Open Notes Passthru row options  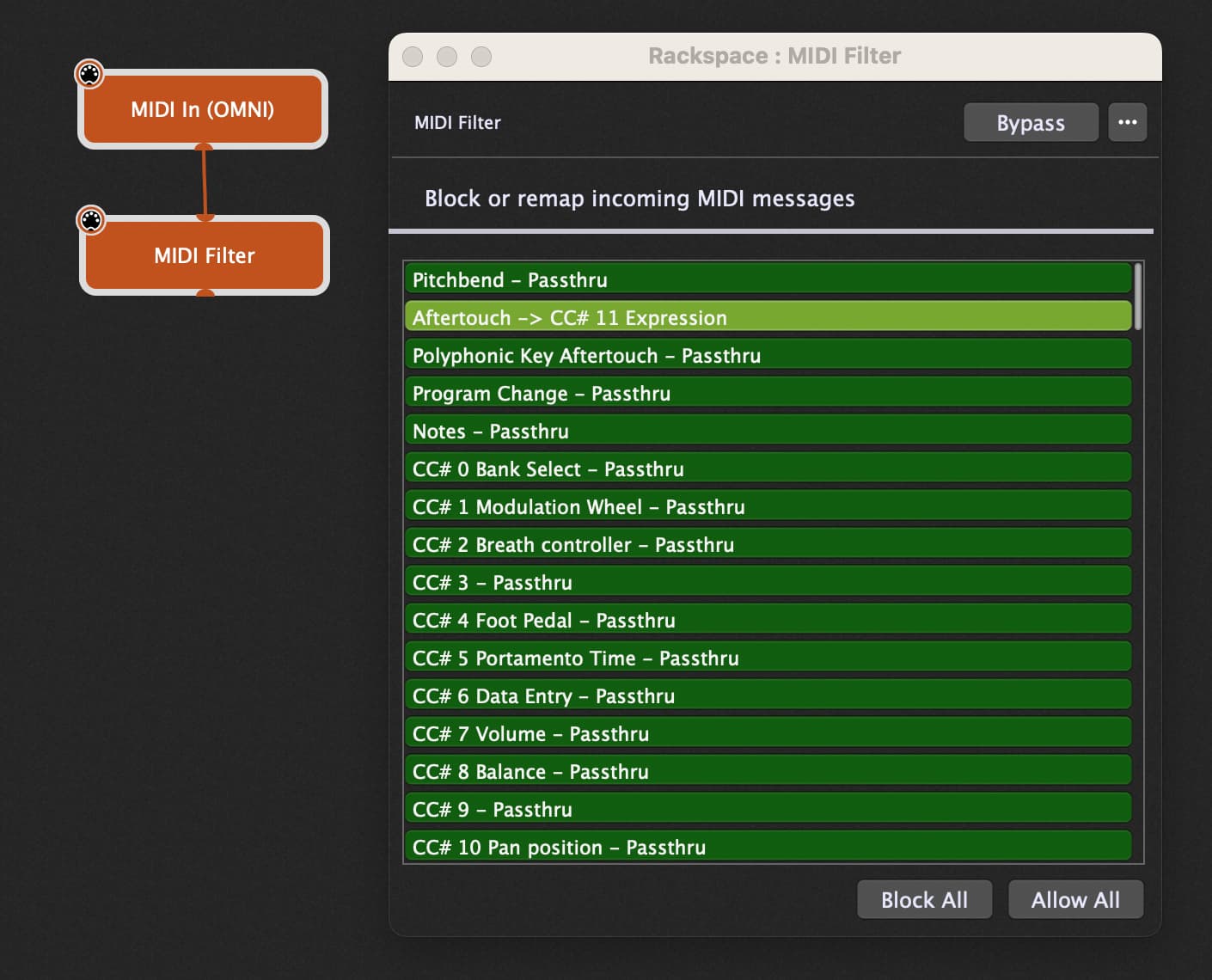tap(768, 431)
